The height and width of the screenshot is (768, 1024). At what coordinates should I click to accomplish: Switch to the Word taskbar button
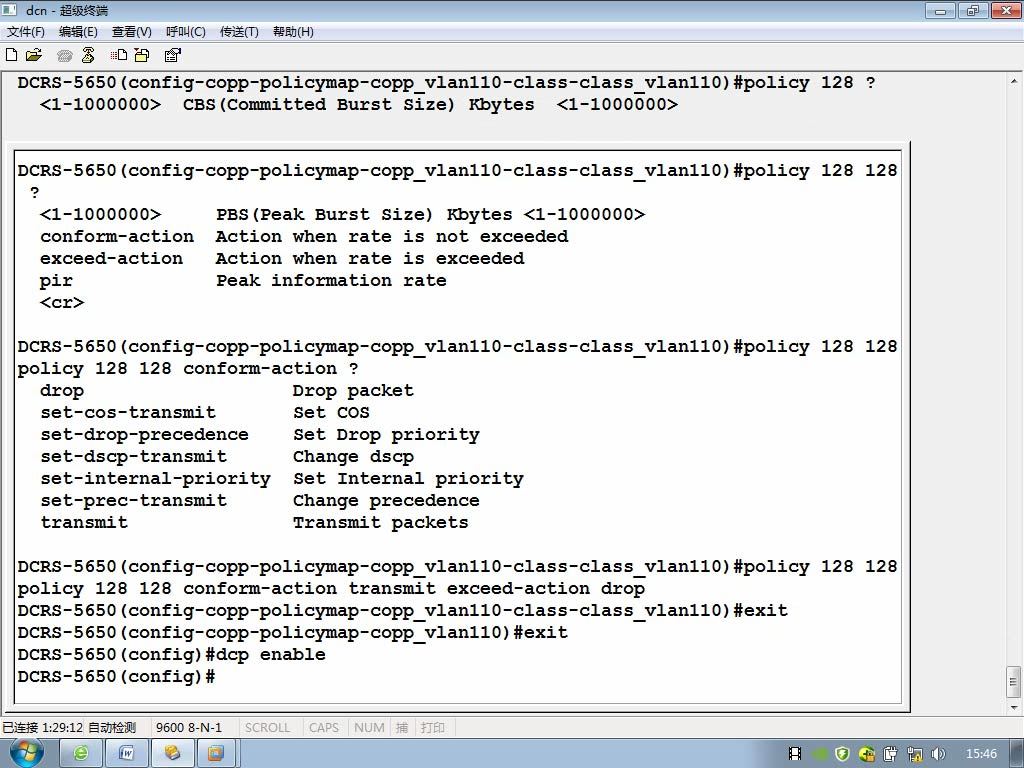(x=126, y=754)
